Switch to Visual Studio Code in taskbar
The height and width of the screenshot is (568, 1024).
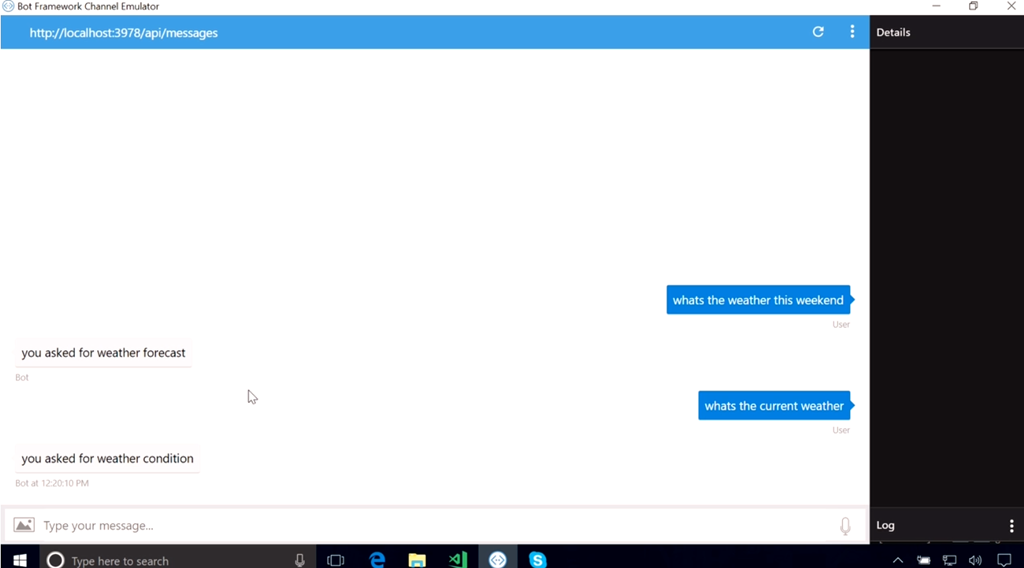pyautogui.click(x=458, y=560)
